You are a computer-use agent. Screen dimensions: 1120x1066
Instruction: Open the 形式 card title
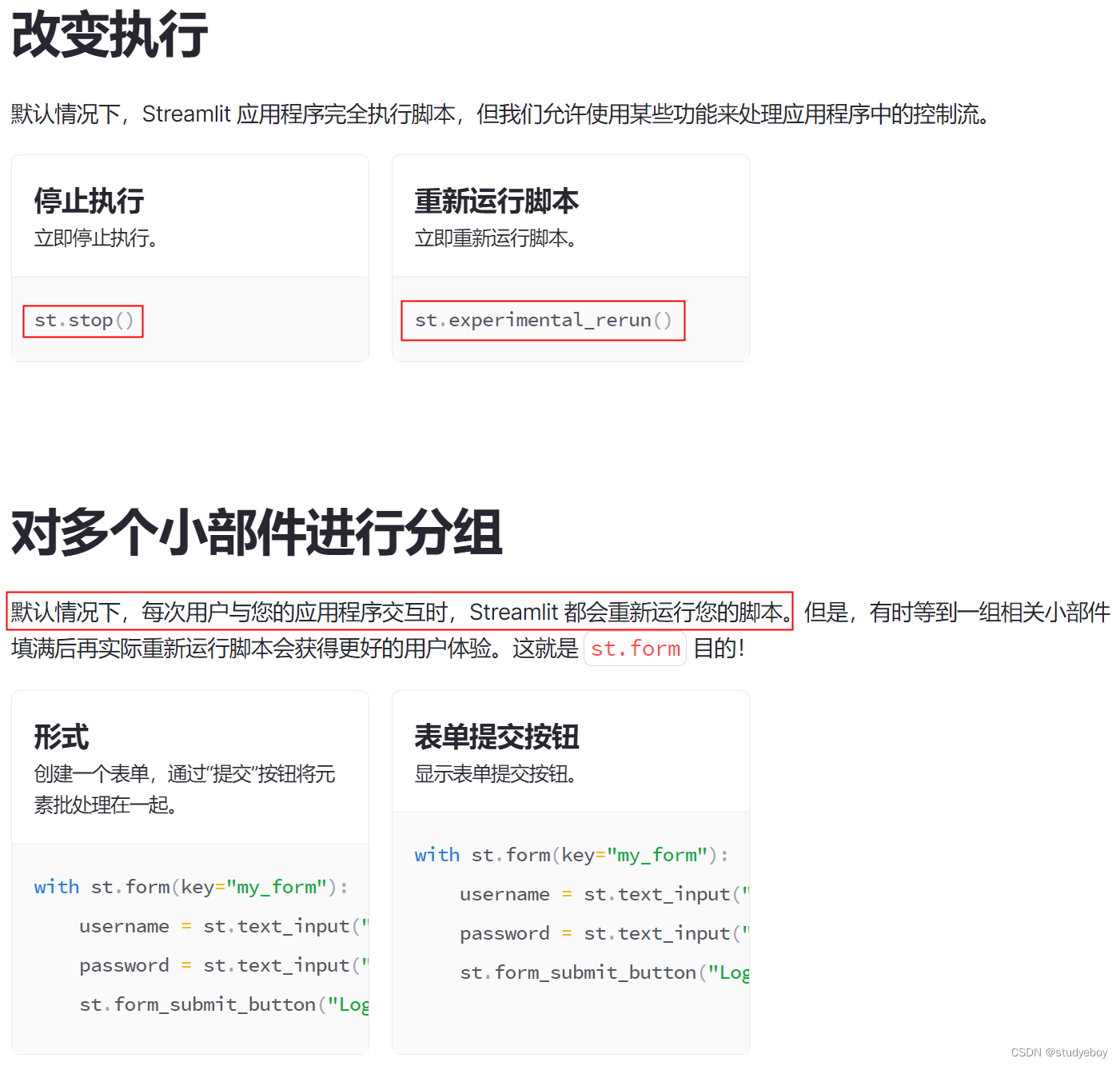62,737
